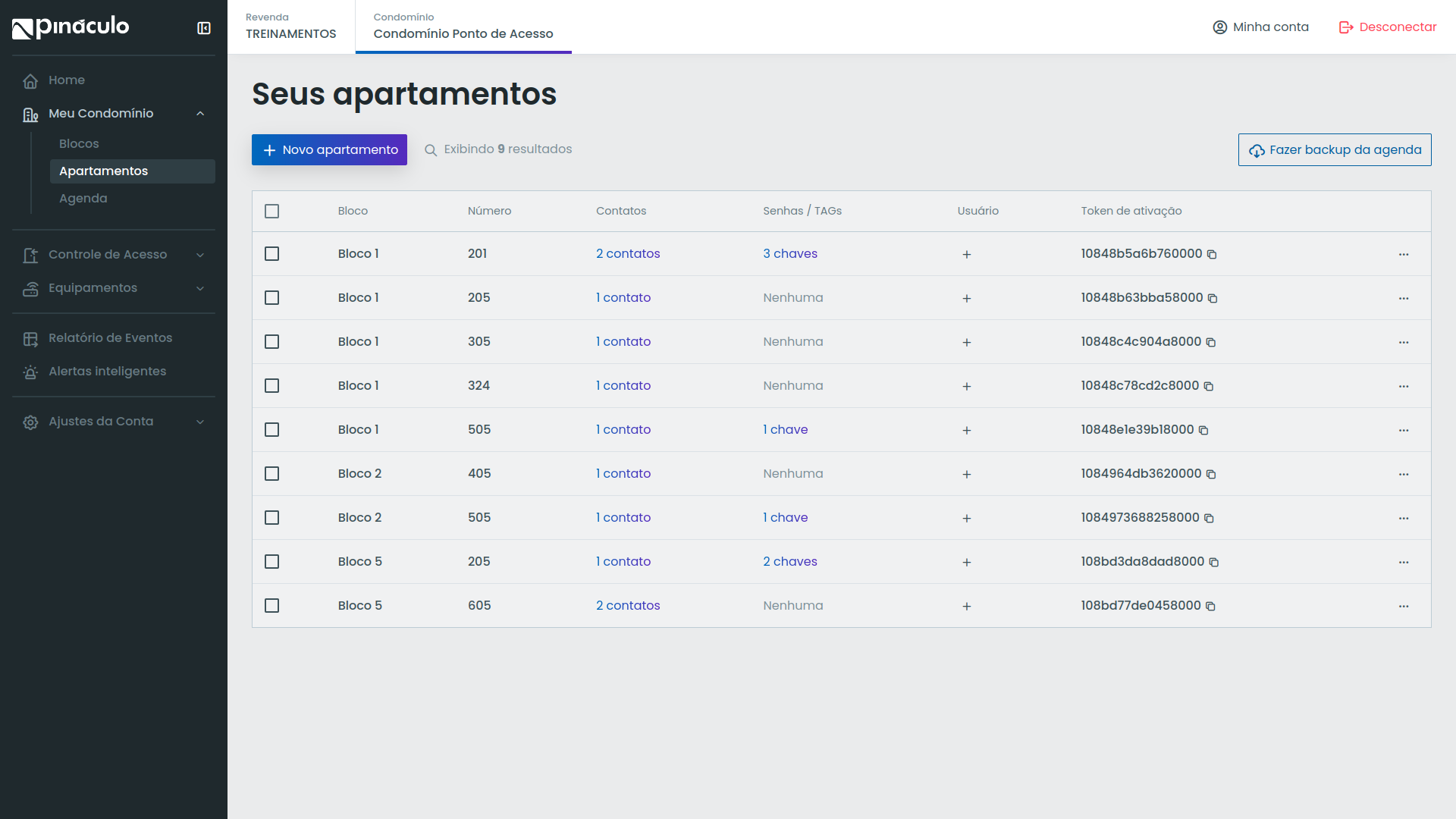Click the Desconectar logout icon
The height and width of the screenshot is (819, 1456).
[x=1345, y=27]
